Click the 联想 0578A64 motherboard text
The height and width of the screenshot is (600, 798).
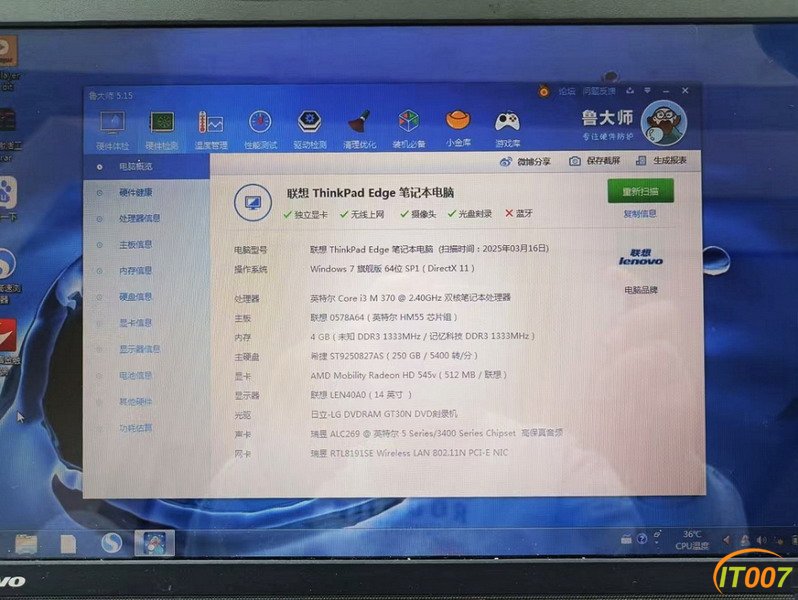(x=384, y=318)
